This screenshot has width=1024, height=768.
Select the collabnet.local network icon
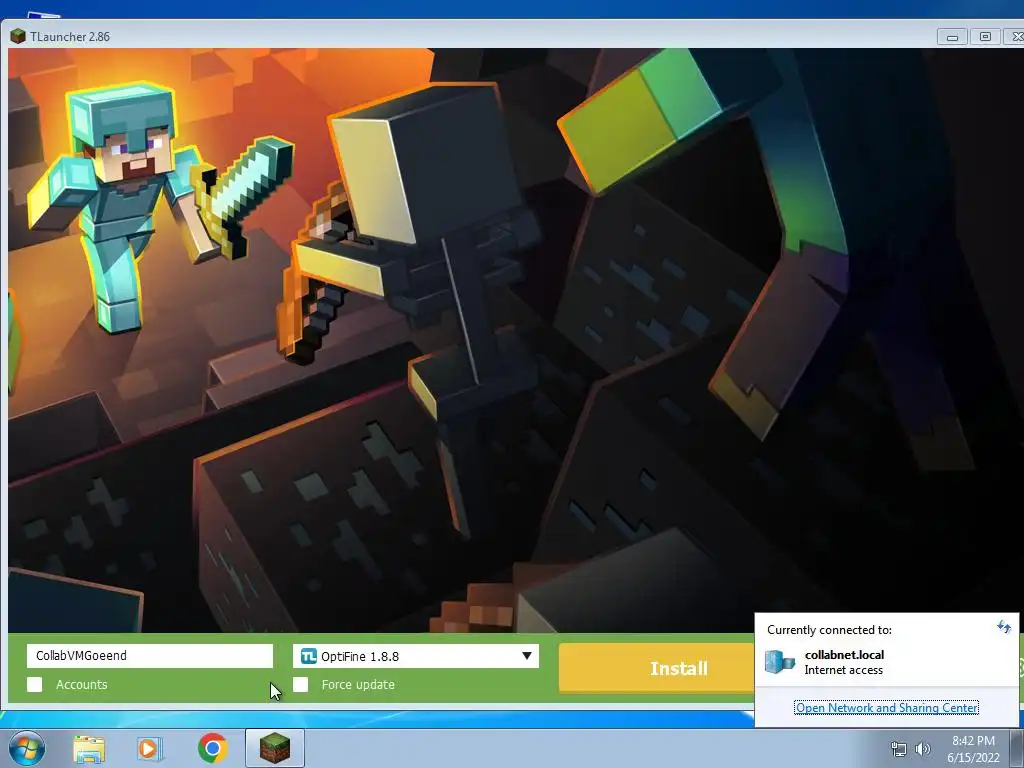(780, 662)
